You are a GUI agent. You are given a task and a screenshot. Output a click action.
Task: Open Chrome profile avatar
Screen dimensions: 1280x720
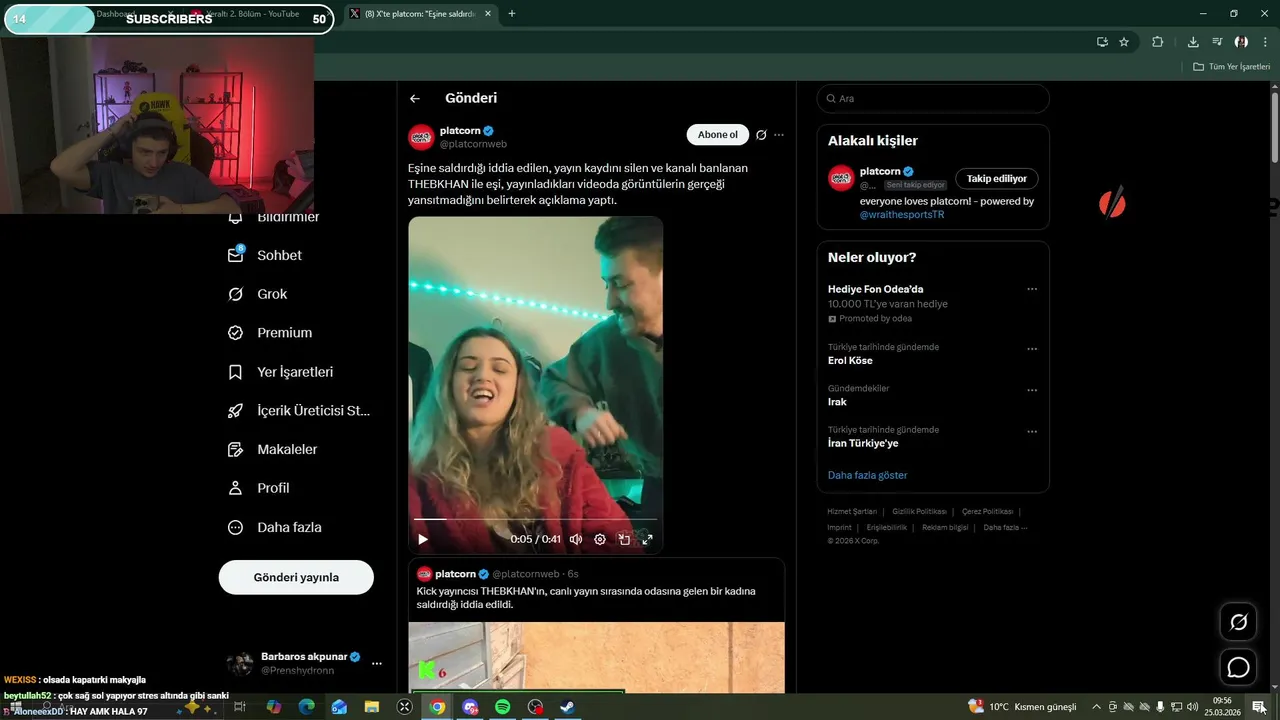pyautogui.click(x=1241, y=42)
